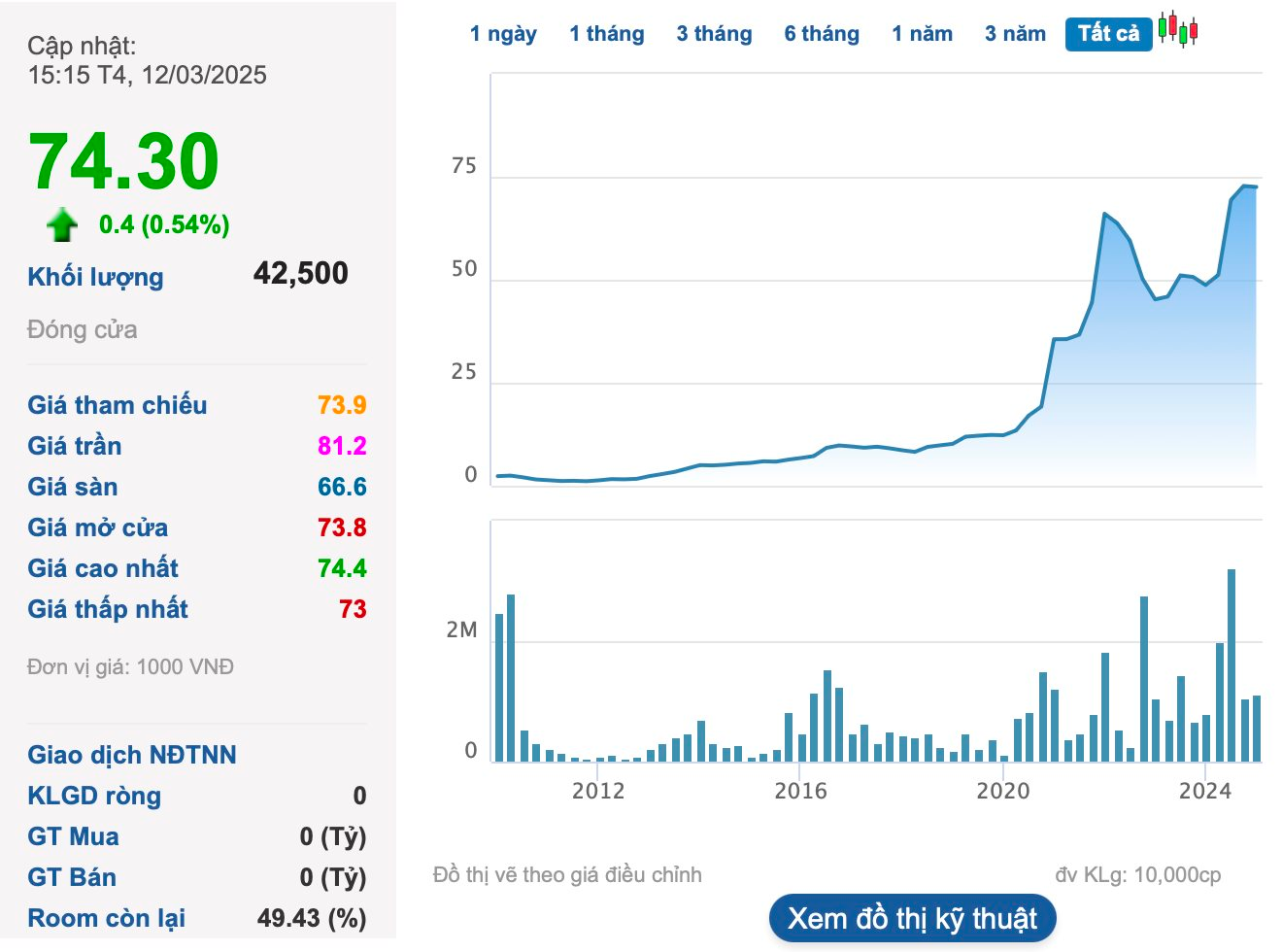Switch chart to candlestick view icon
The image size is (1282, 952).
coord(1178,30)
